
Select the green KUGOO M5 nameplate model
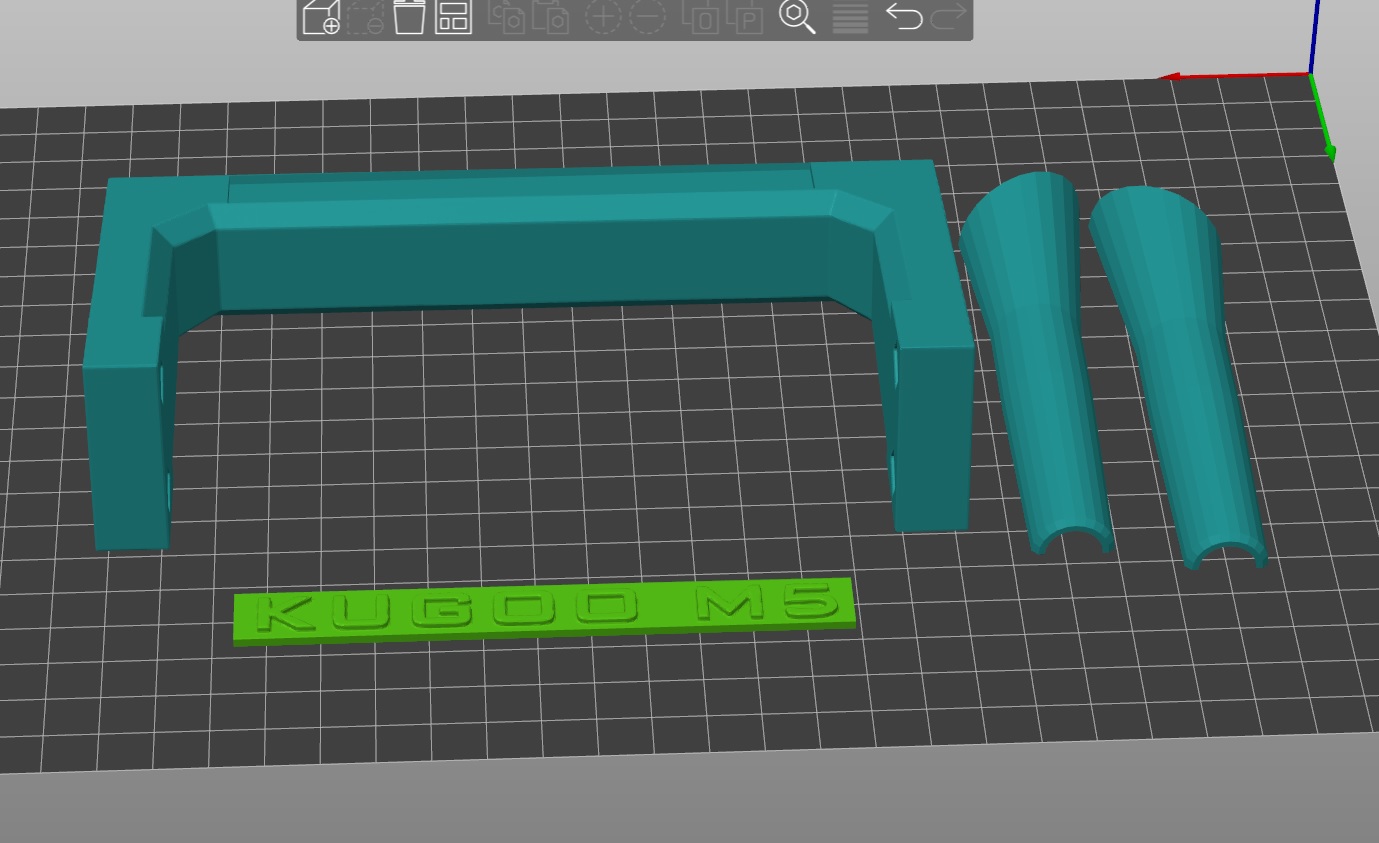544,612
